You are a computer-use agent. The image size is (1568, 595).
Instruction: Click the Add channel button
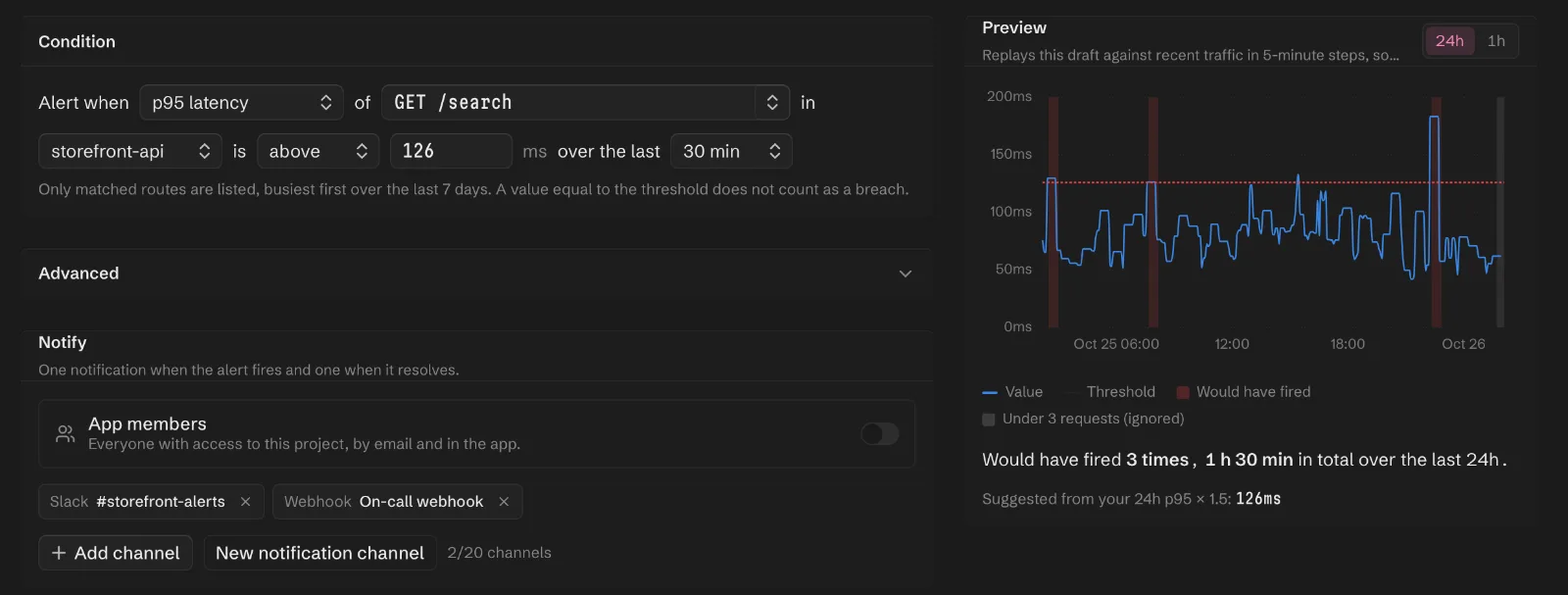(x=116, y=553)
